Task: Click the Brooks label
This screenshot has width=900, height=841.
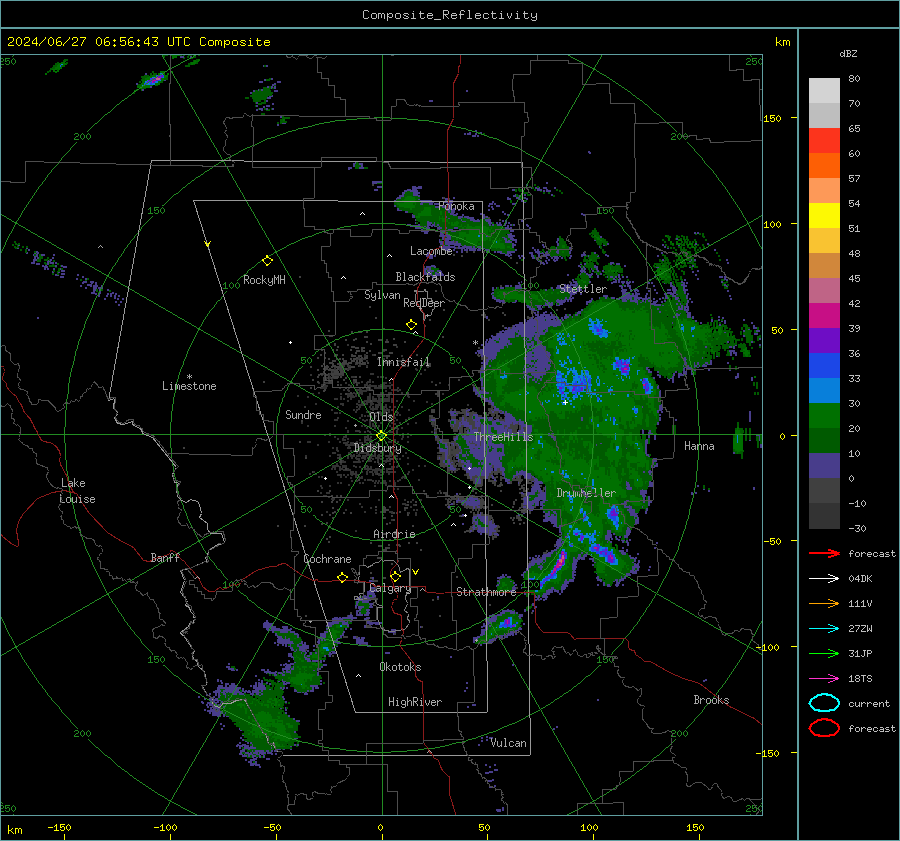Action: click(x=711, y=700)
